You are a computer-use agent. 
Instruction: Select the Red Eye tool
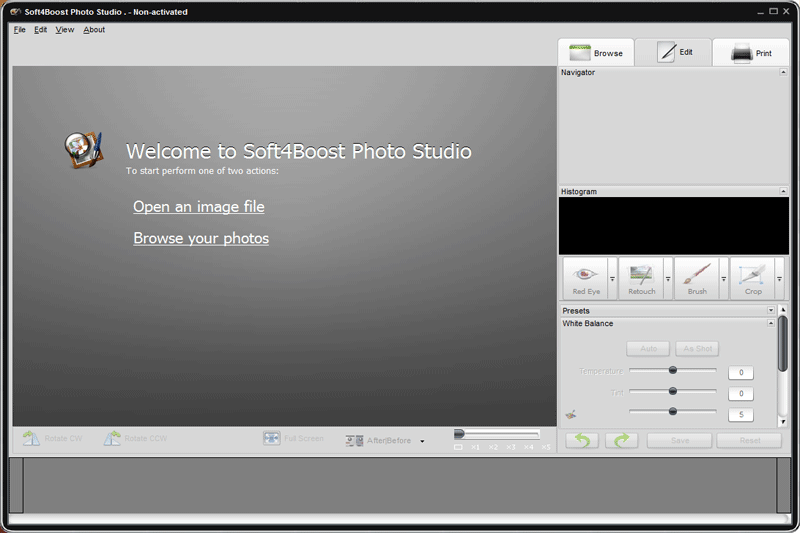[586, 278]
